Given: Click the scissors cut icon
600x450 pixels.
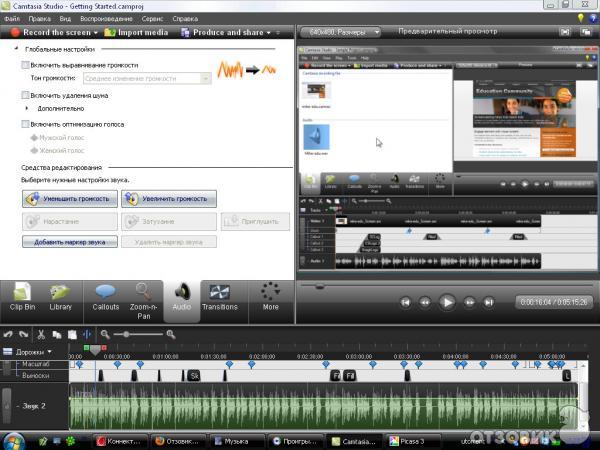Looking at the screenshot, I should pos(42,334).
